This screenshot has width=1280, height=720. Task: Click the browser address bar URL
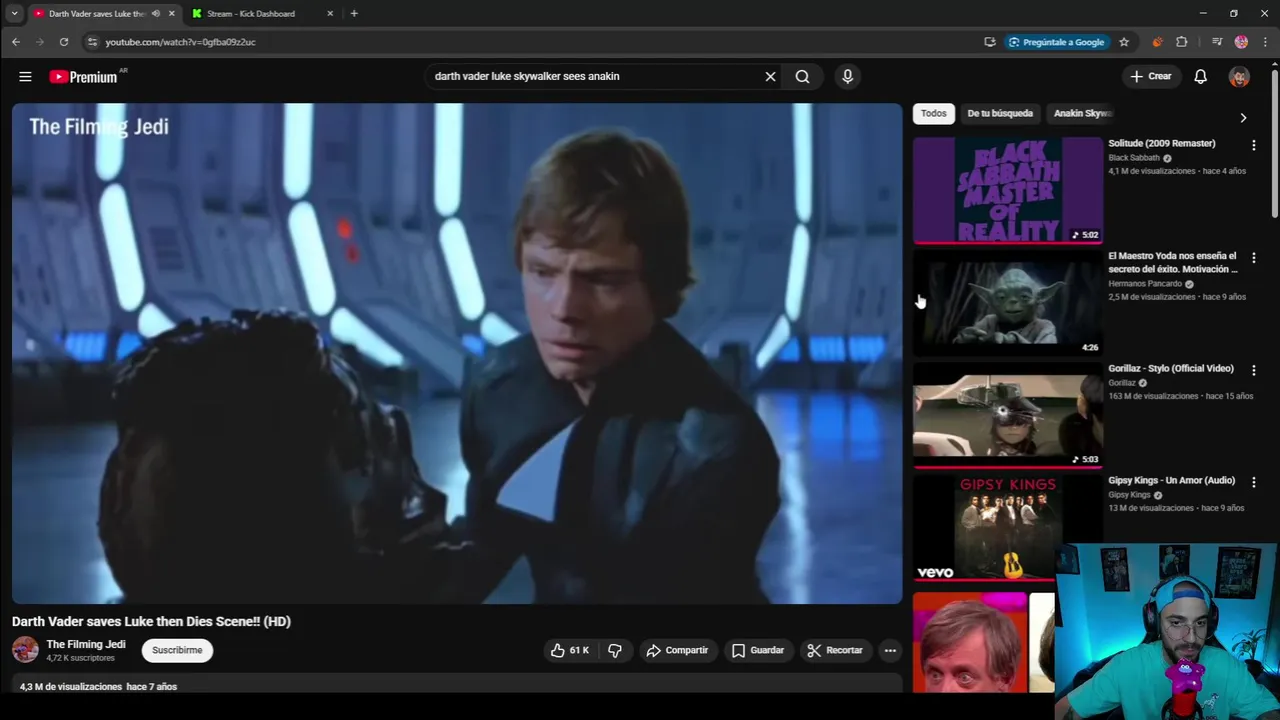pos(180,42)
